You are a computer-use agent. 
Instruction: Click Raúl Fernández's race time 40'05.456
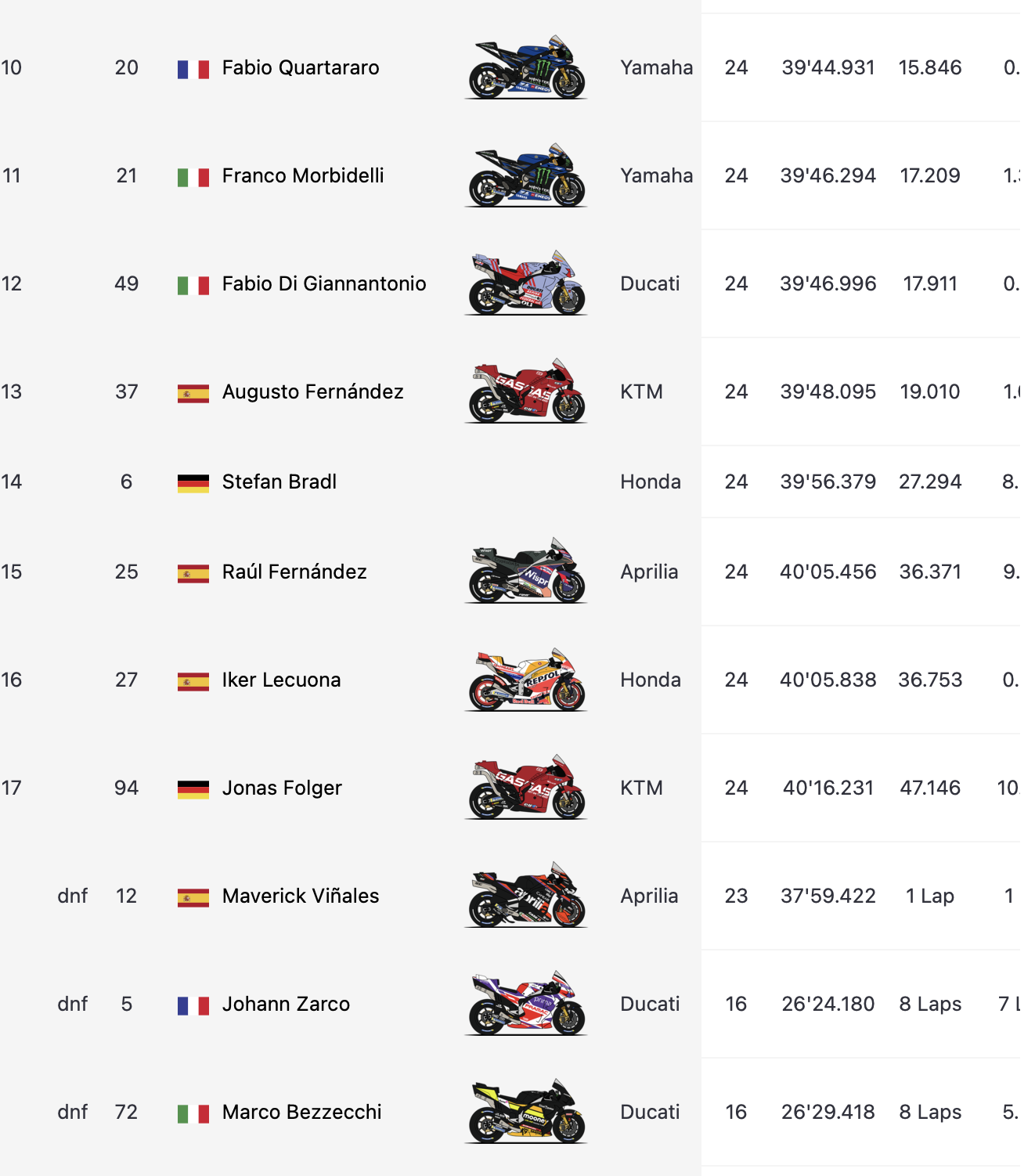(828, 572)
